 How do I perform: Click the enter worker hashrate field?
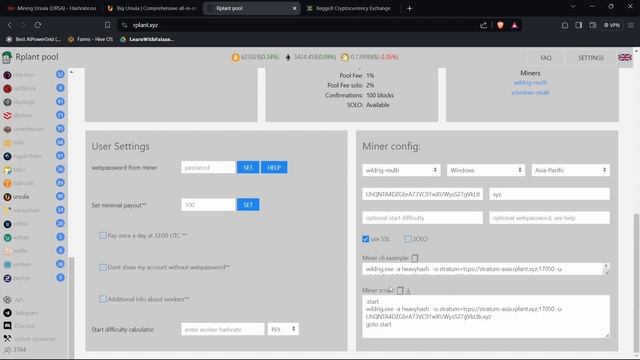pos(223,329)
